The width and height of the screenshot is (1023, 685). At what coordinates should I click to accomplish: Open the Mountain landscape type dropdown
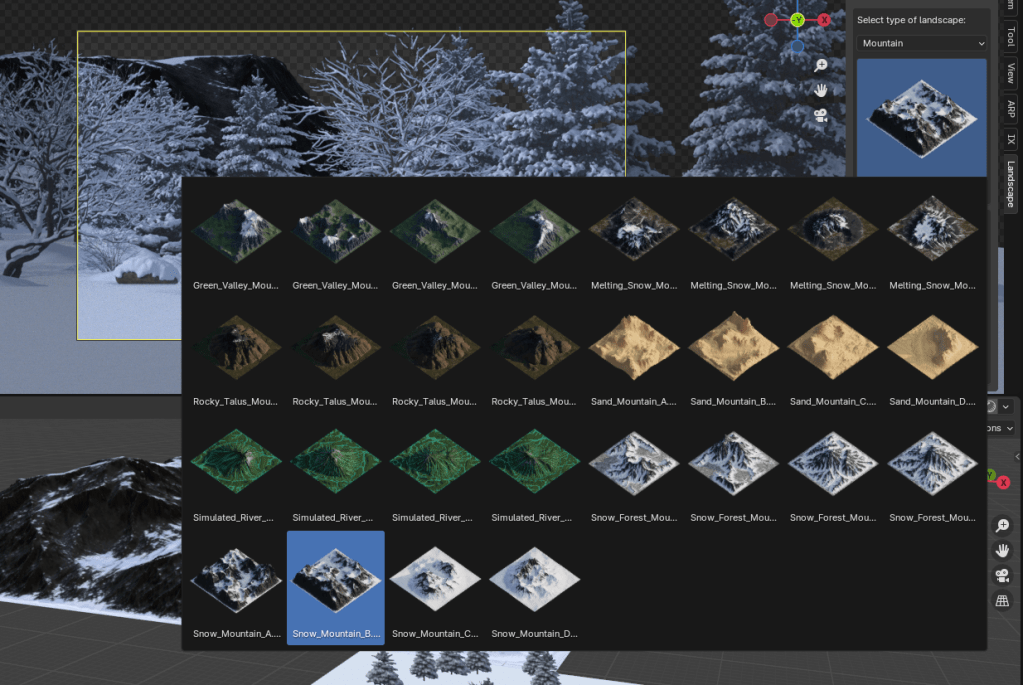(922, 43)
